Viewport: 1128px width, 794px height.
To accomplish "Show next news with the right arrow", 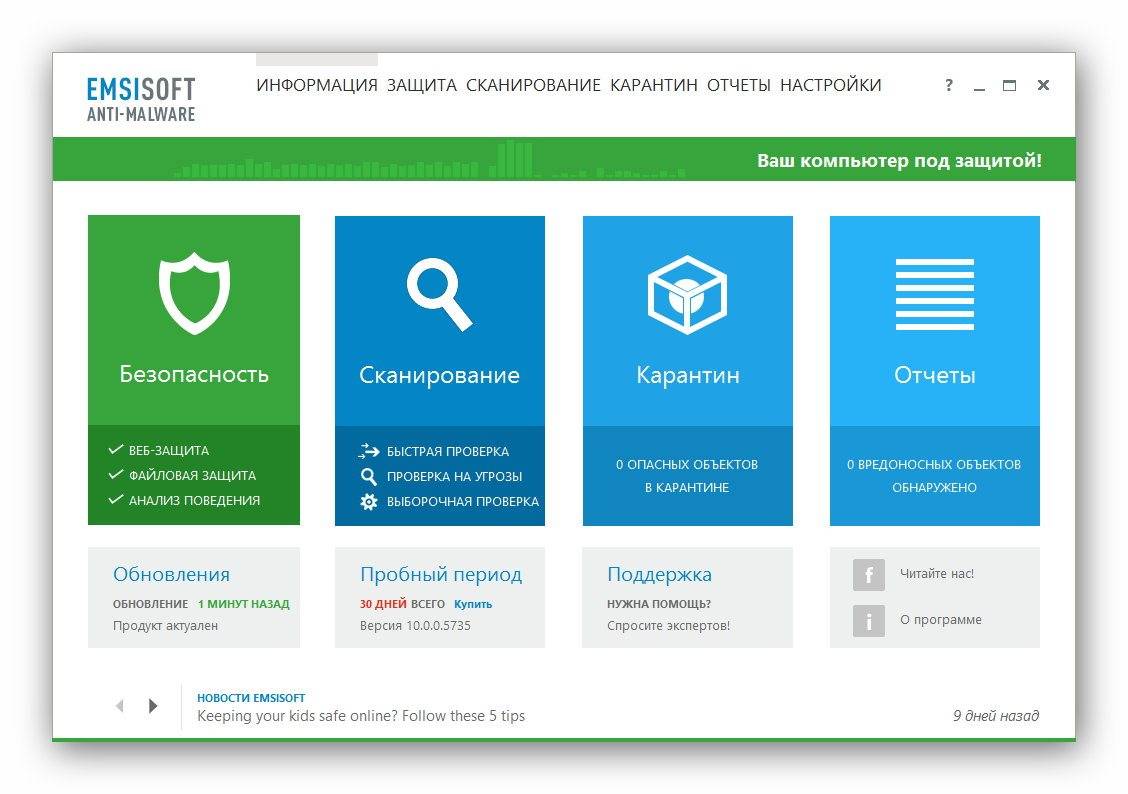I will [153, 706].
